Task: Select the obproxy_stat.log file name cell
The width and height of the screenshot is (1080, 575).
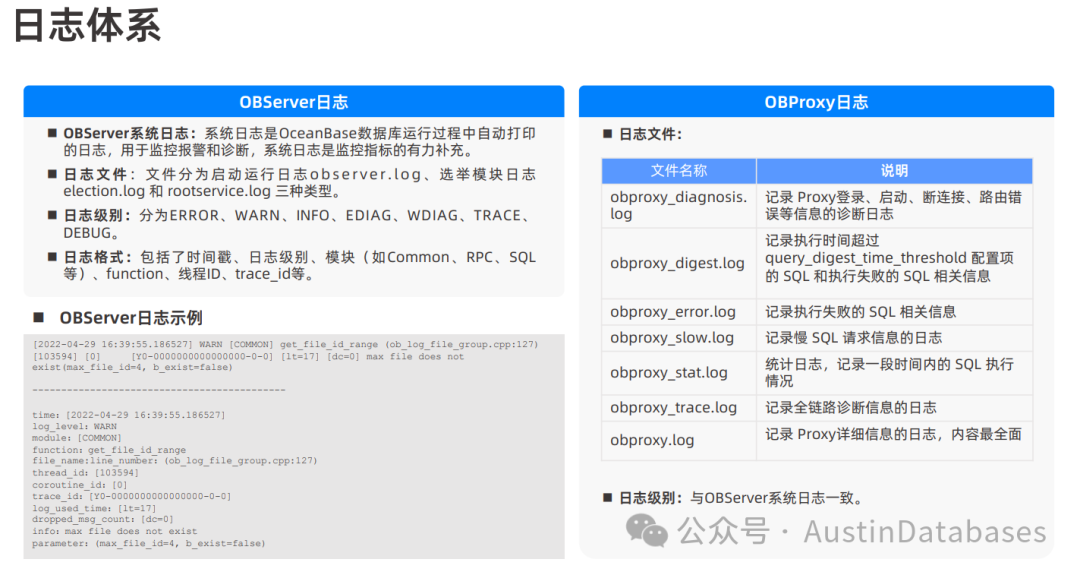Action: point(678,373)
